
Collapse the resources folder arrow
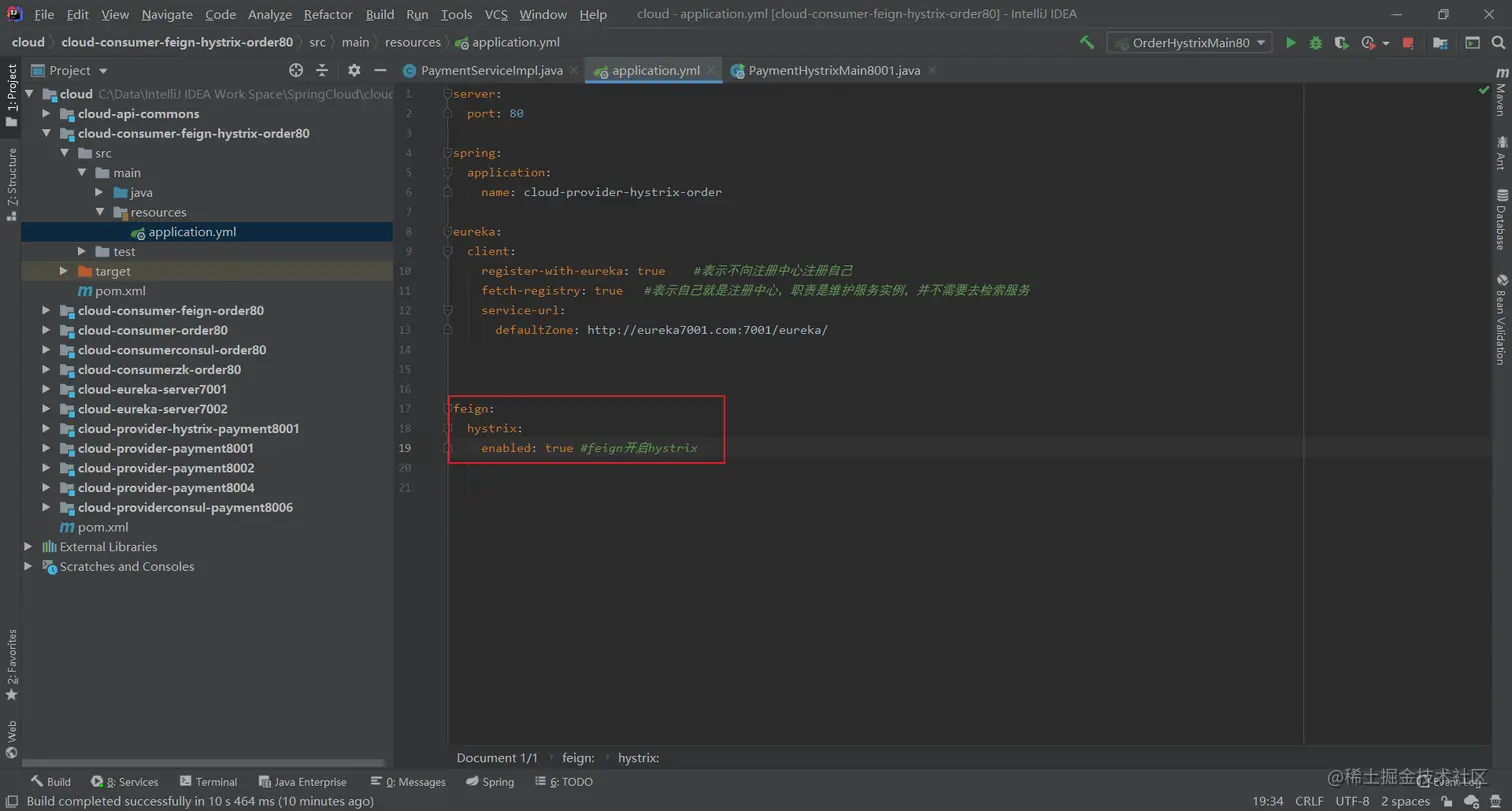coord(99,212)
